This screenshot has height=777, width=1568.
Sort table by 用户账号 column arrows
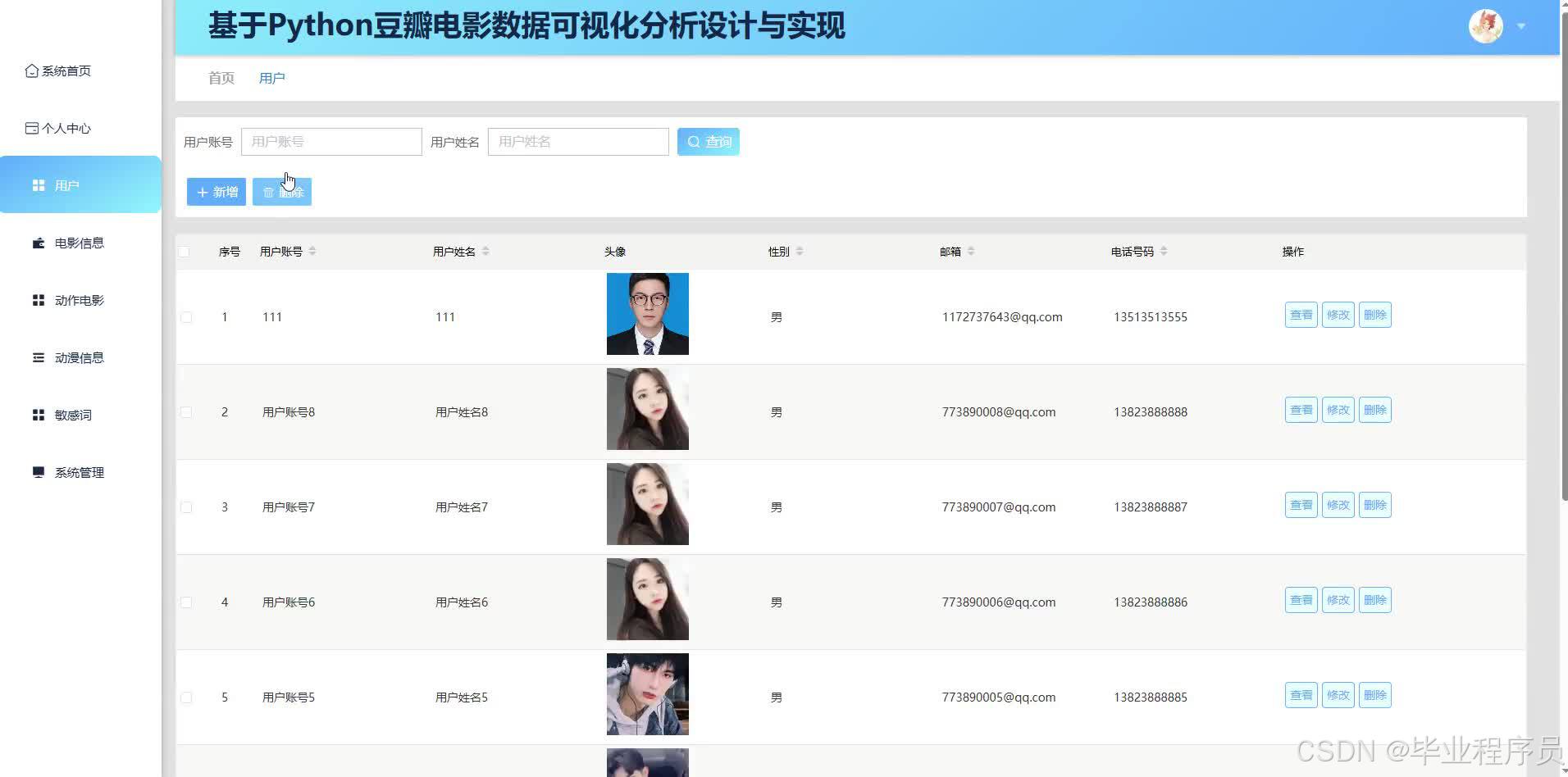point(313,252)
